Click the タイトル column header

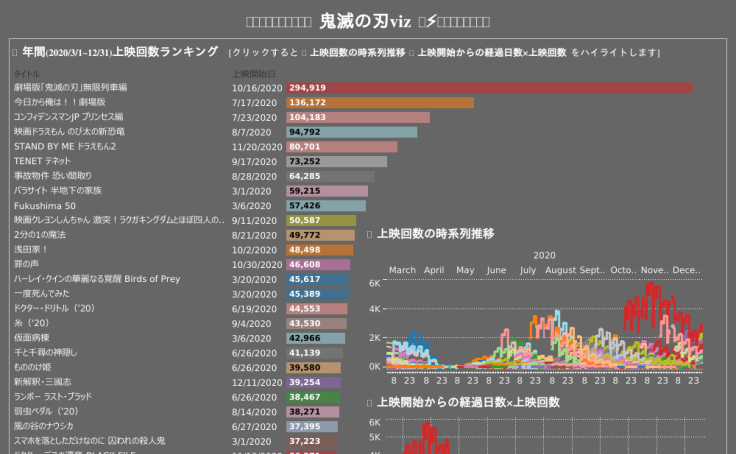pyautogui.click(x=26, y=74)
